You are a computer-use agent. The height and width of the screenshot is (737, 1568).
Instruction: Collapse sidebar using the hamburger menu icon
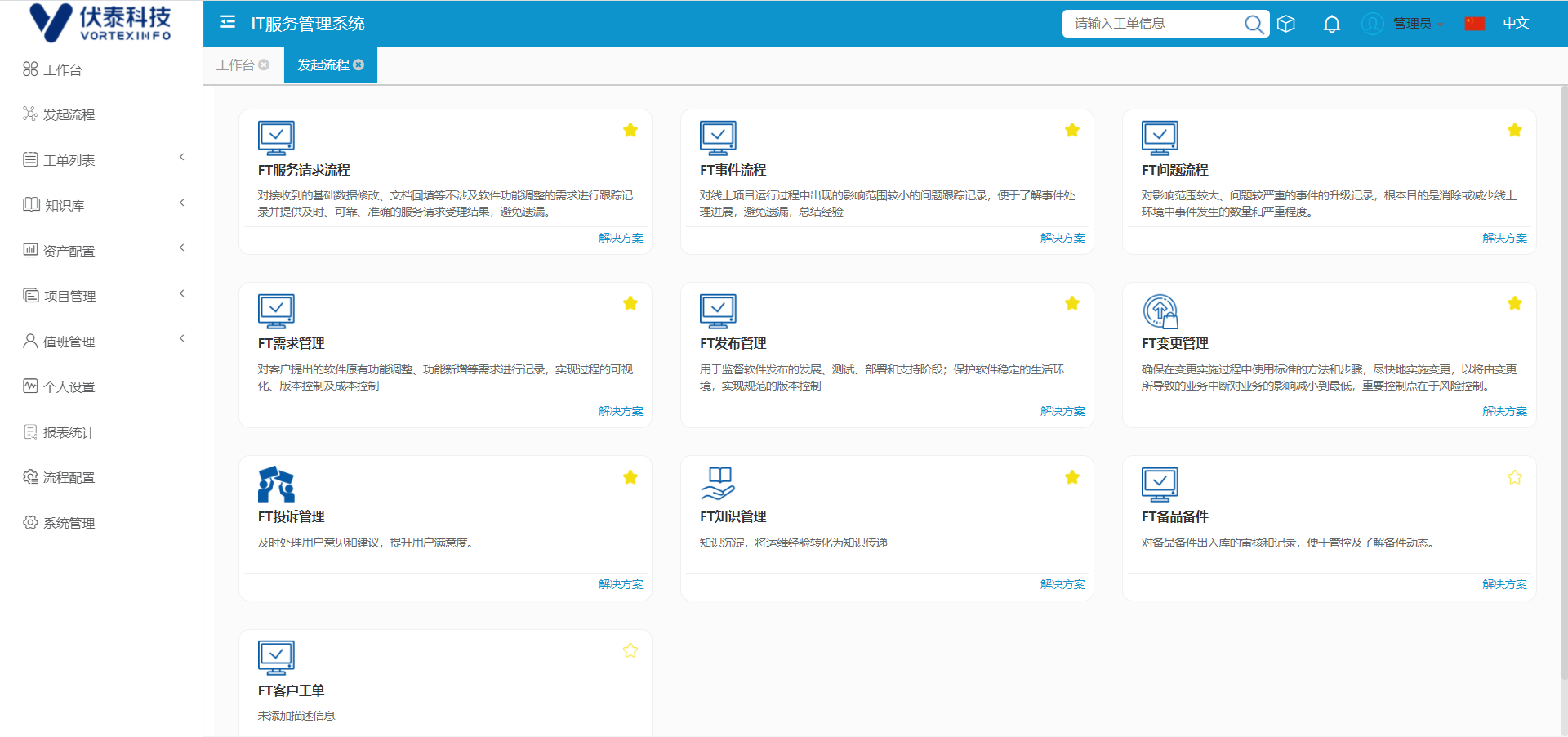(x=228, y=22)
